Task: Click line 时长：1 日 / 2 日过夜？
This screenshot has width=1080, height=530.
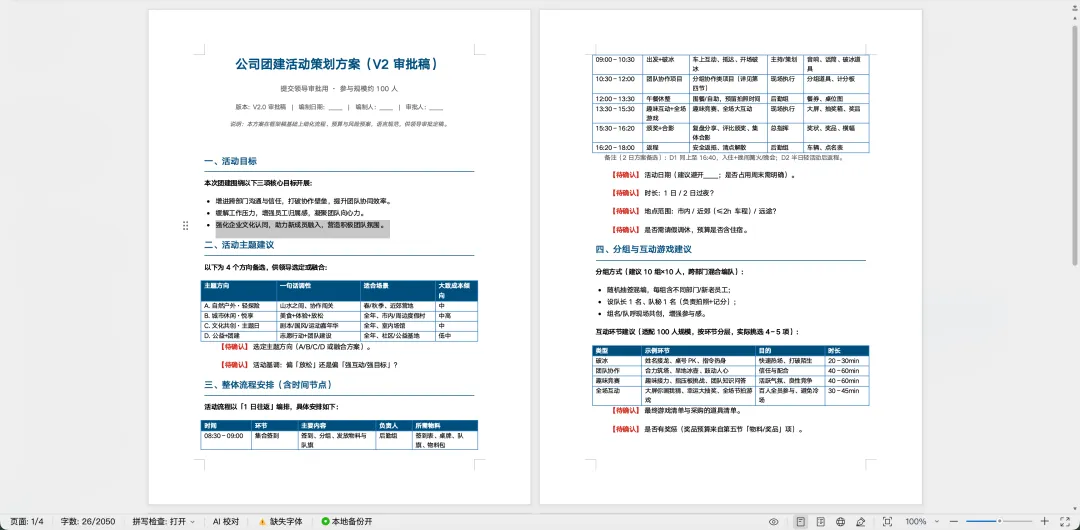Action: click(x=678, y=193)
